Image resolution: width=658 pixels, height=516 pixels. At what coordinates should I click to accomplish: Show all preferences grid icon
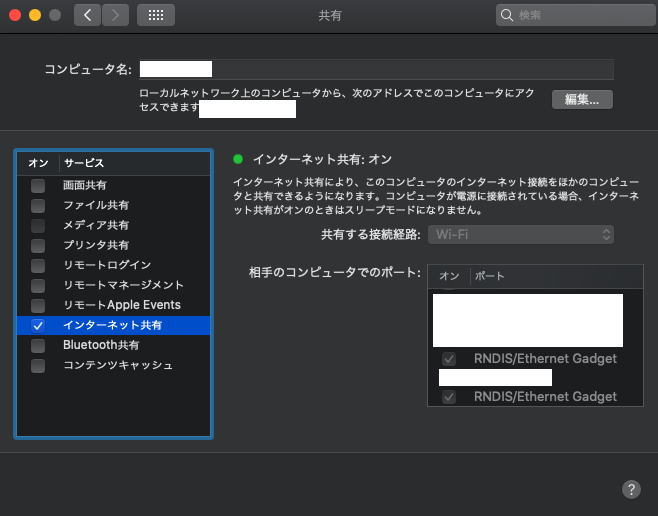click(x=156, y=16)
